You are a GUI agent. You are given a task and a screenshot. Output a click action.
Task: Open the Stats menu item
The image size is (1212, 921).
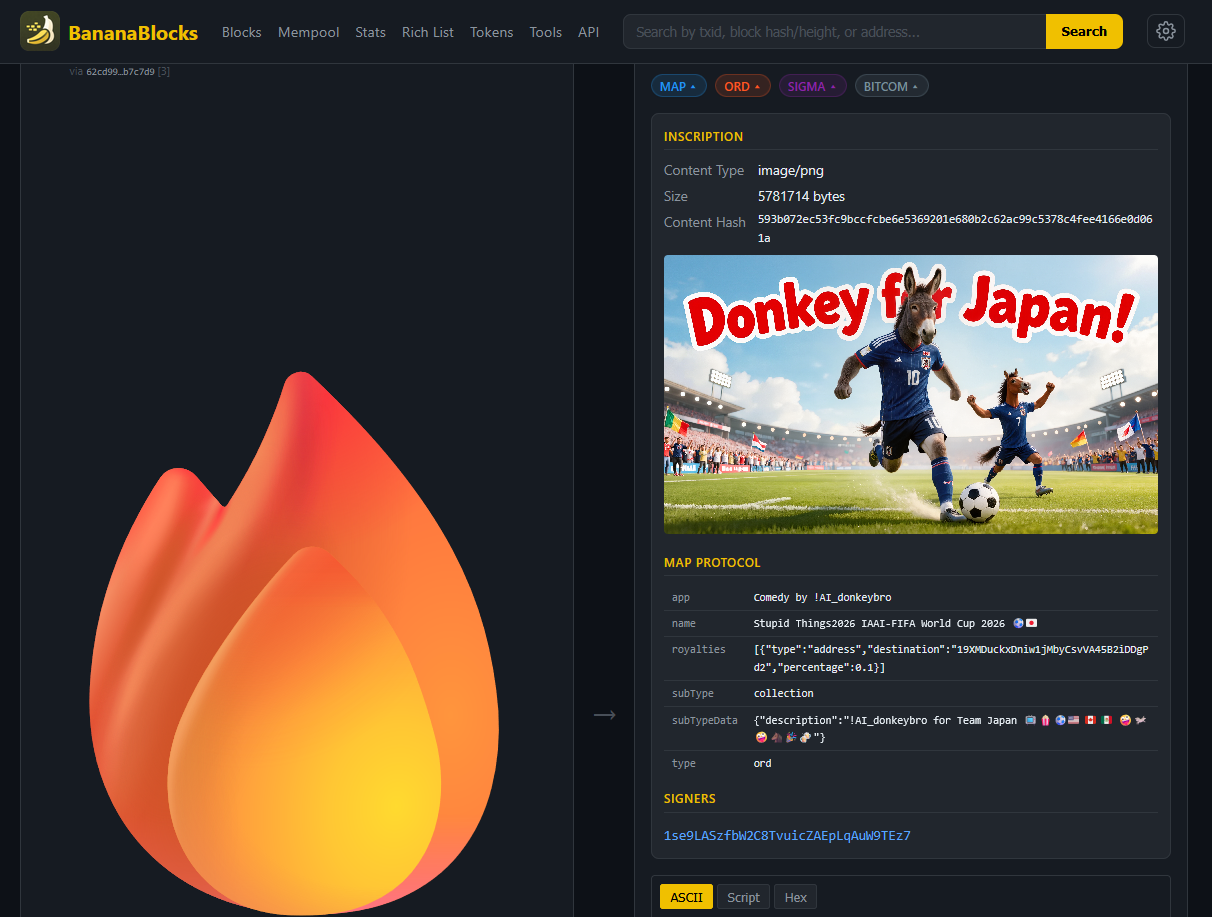point(370,32)
